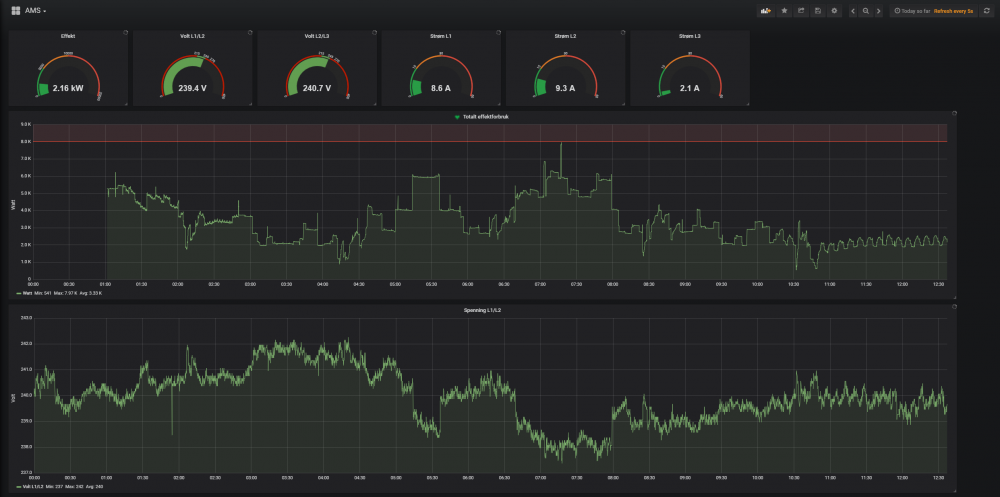Image resolution: width=1000 pixels, height=497 pixels.
Task: Open the 'Today so far' time picker
Action: click(914, 10)
